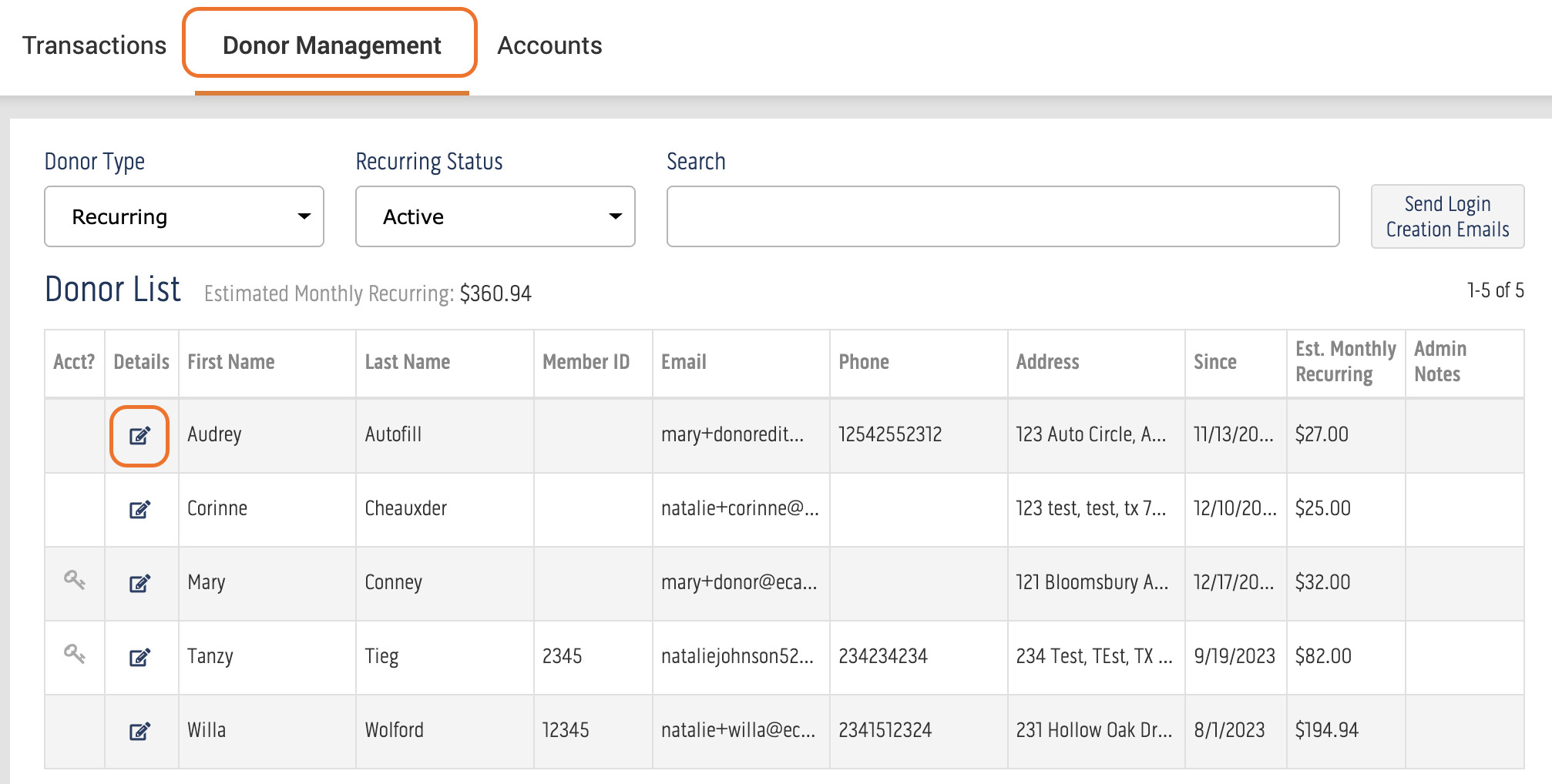Click Willa's email cell natalie+willa
This screenshot has height=784, width=1552.
pos(737,730)
